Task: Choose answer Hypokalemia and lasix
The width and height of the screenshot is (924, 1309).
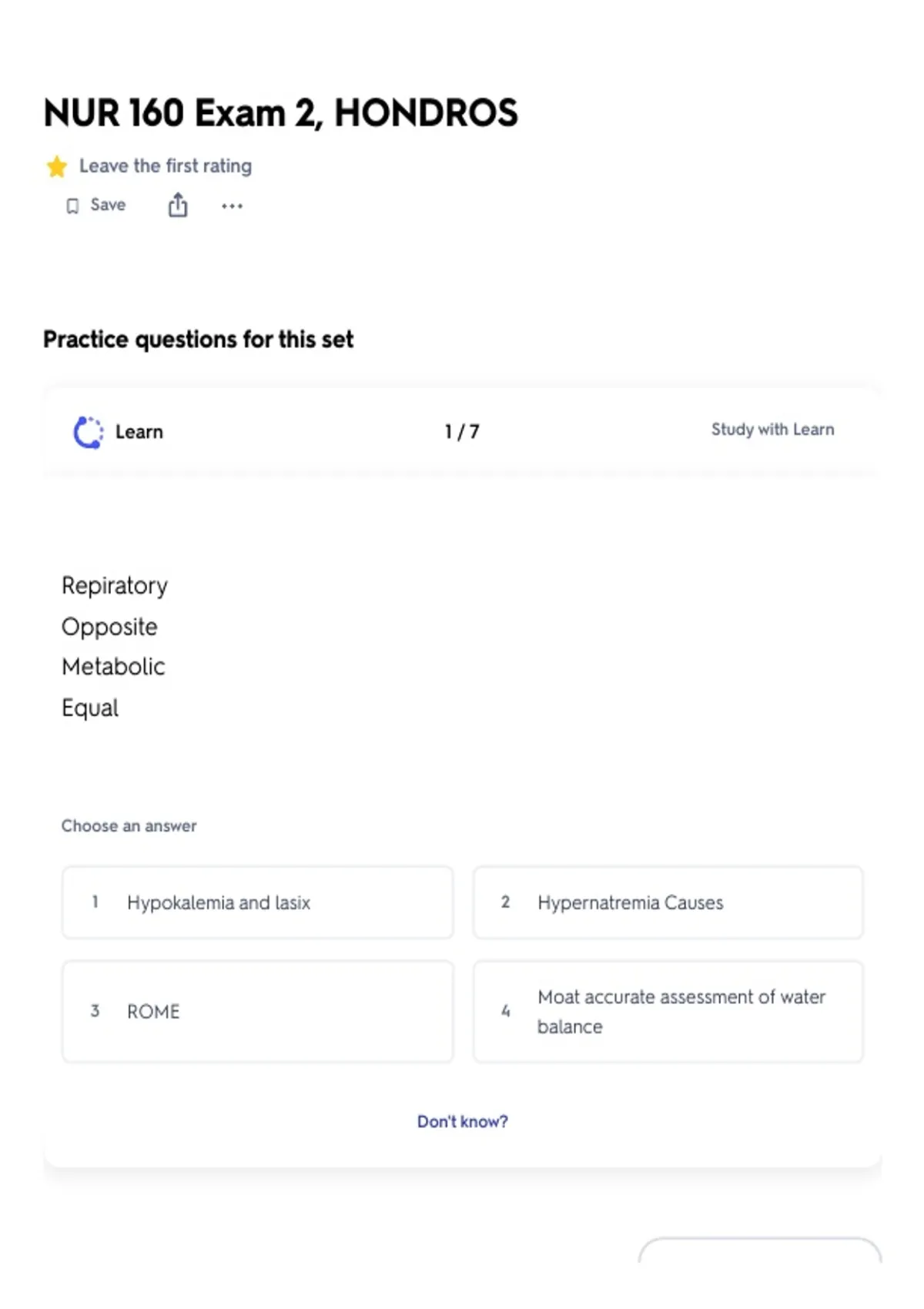Action: (x=258, y=902)
